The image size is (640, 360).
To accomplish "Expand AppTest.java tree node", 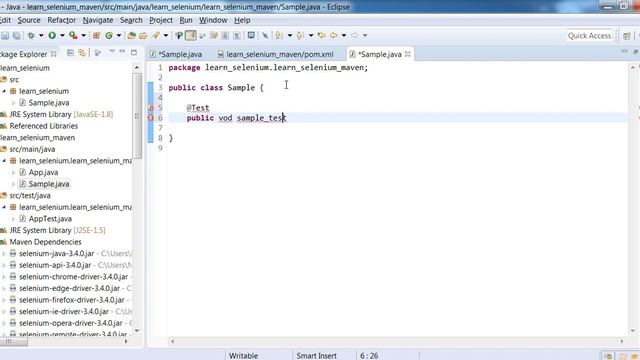I will pos(13,219).
